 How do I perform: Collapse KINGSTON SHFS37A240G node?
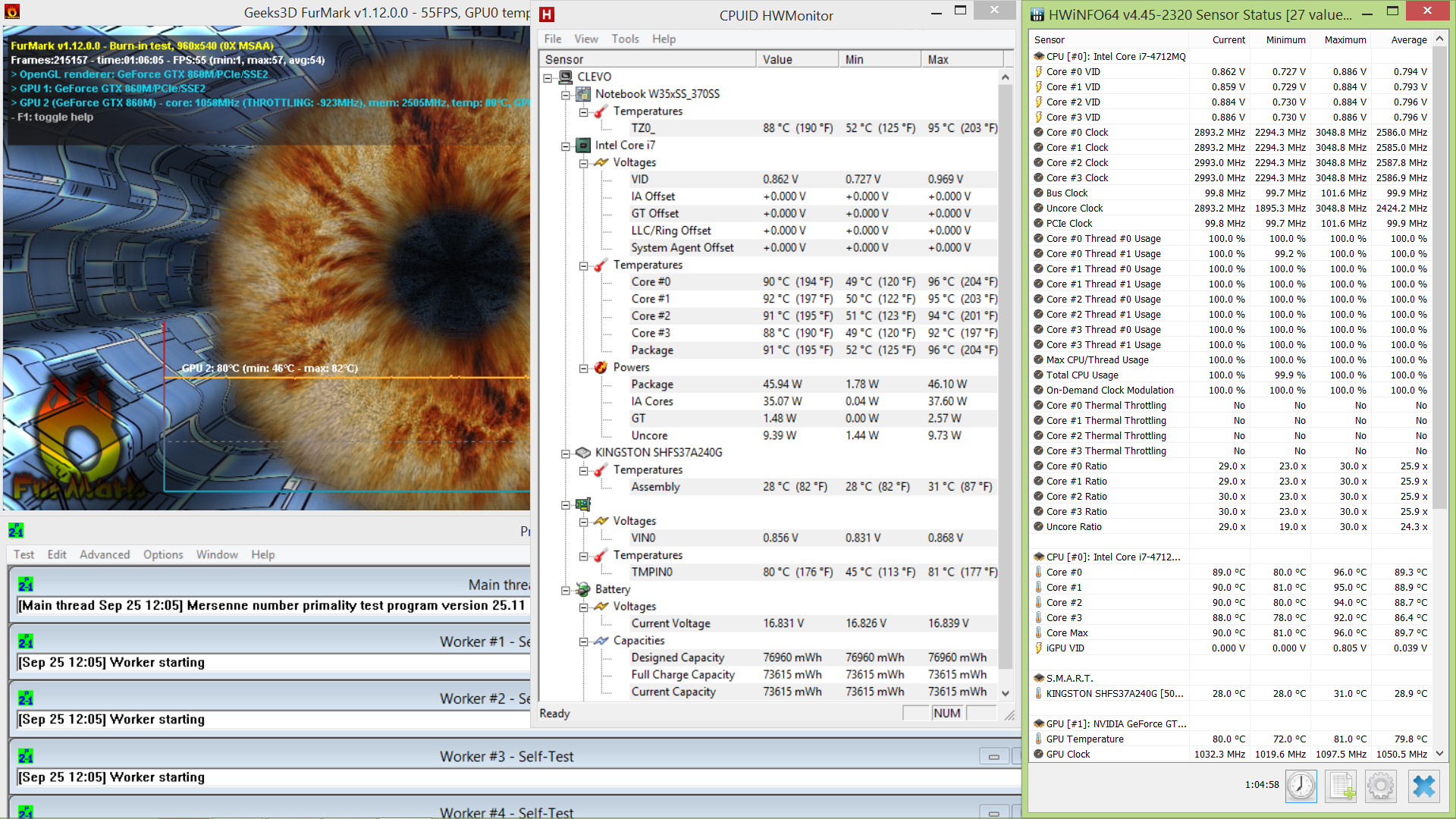point(566,453)
